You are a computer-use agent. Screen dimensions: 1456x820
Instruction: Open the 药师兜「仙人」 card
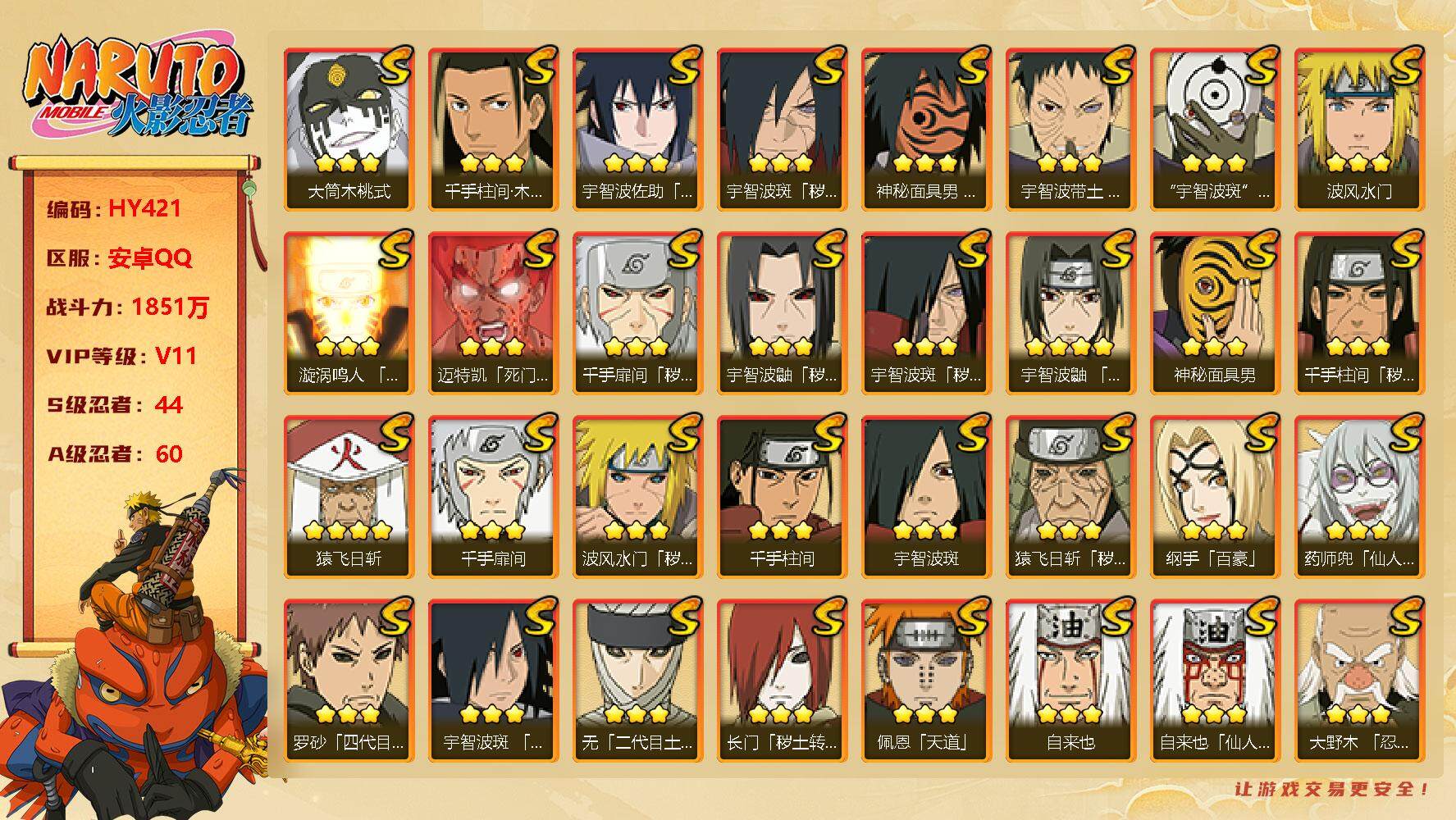point(1359,497)
